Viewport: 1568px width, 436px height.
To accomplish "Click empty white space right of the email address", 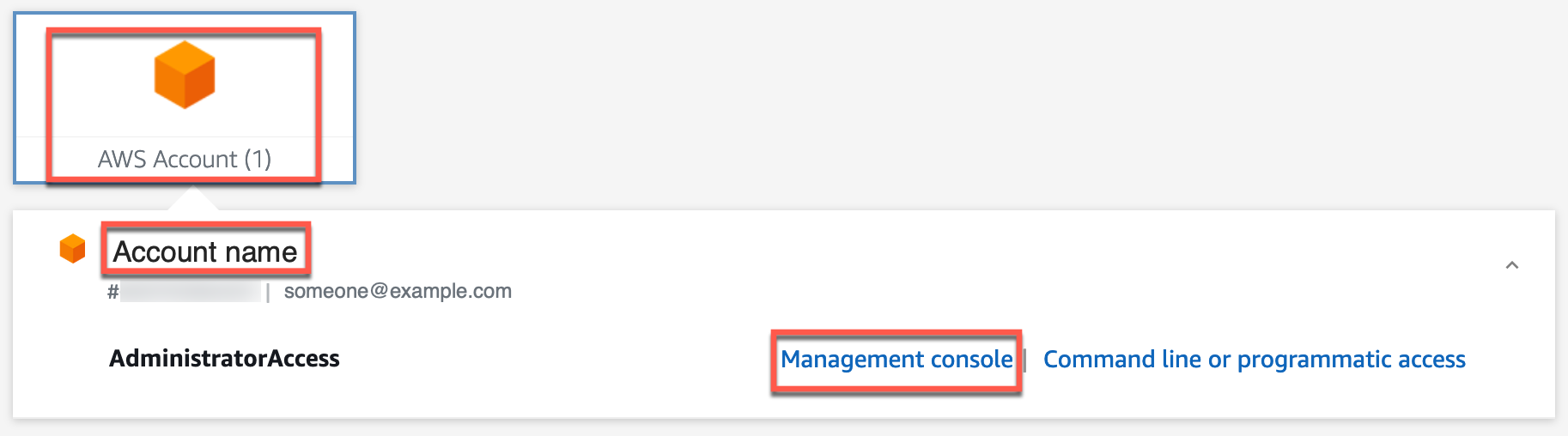I will tap(988, 291).
